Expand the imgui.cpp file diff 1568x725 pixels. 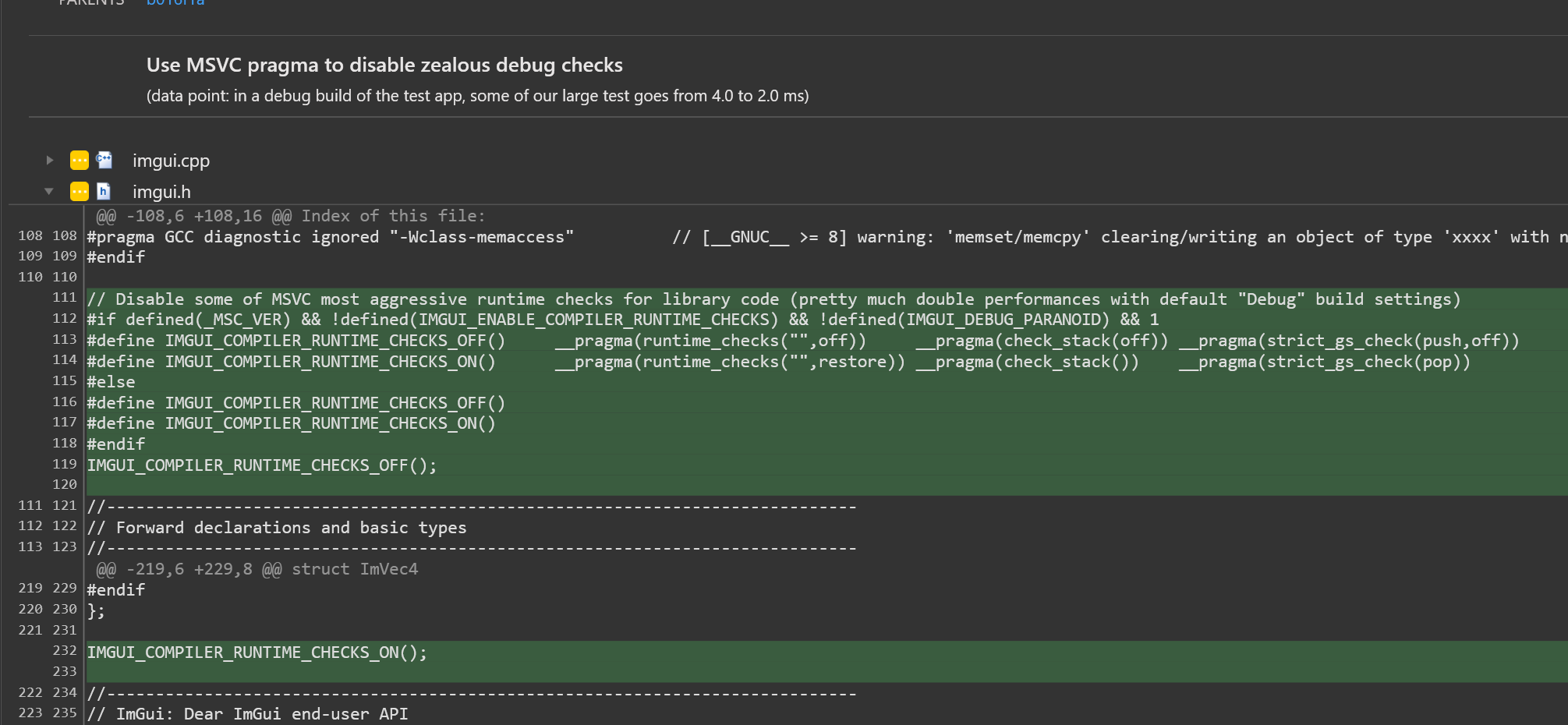pyautogui.click(x=50, y=161)
